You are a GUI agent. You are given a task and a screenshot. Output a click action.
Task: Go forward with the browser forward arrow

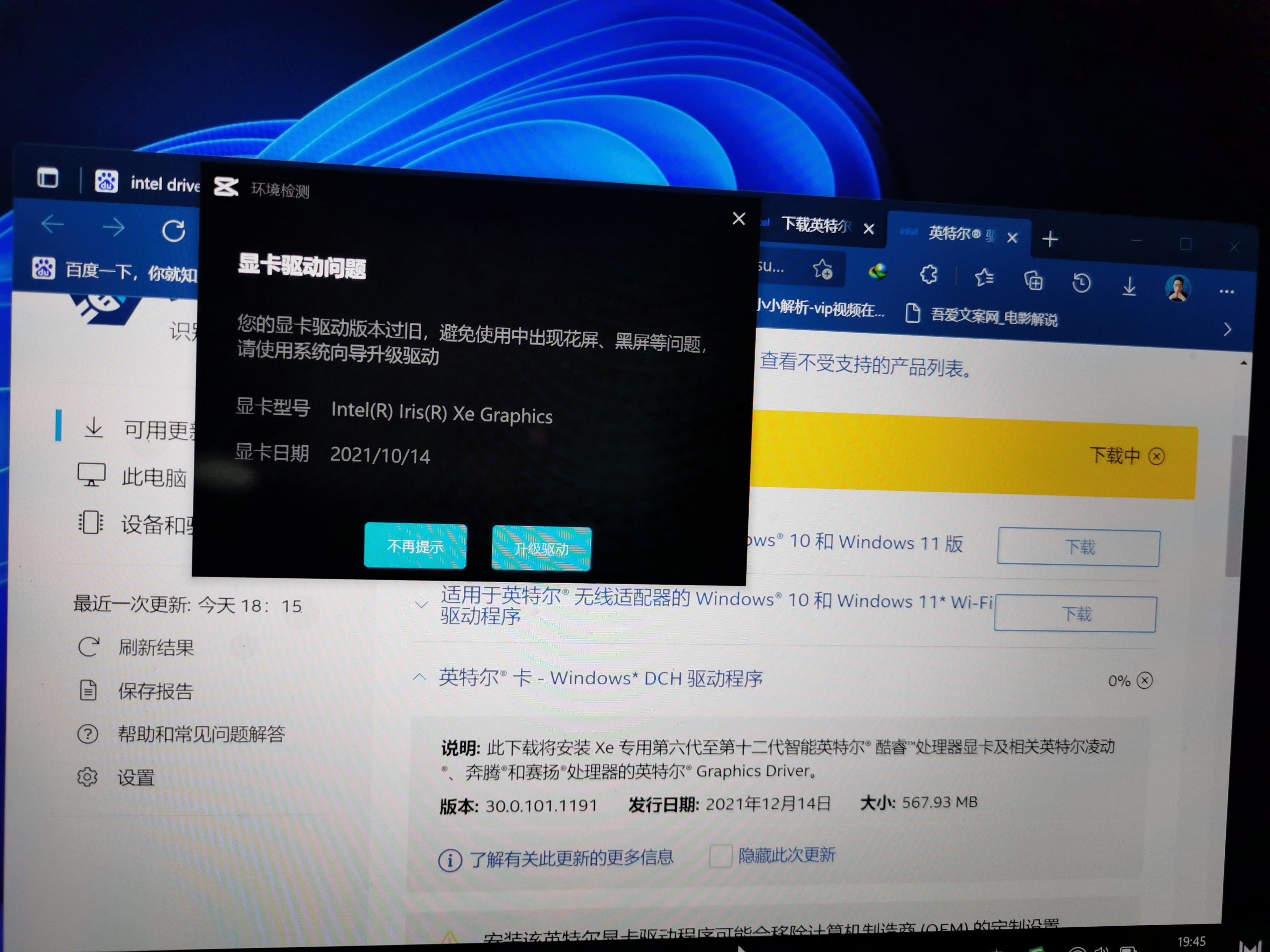pos(114,228)
